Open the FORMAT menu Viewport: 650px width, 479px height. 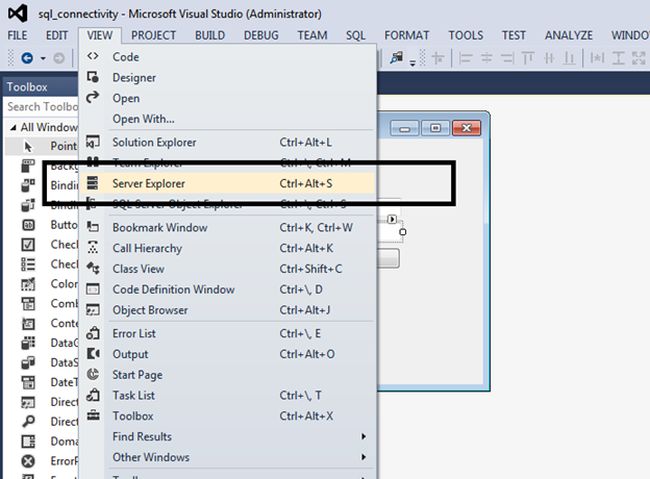click(x=407, y=35)
